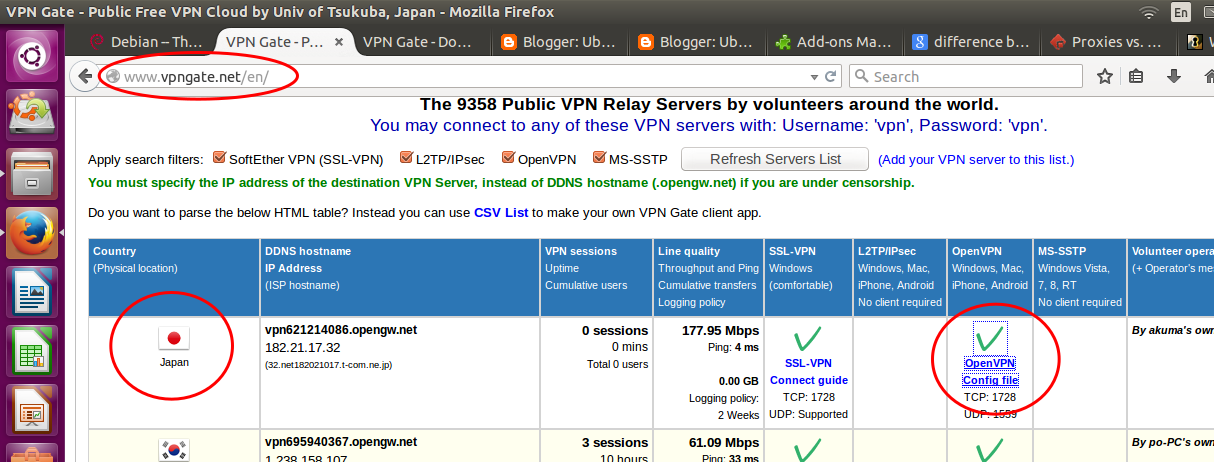Click hostname vpn695940367.opengw.net
The image size is (1214, 462).
341,442
